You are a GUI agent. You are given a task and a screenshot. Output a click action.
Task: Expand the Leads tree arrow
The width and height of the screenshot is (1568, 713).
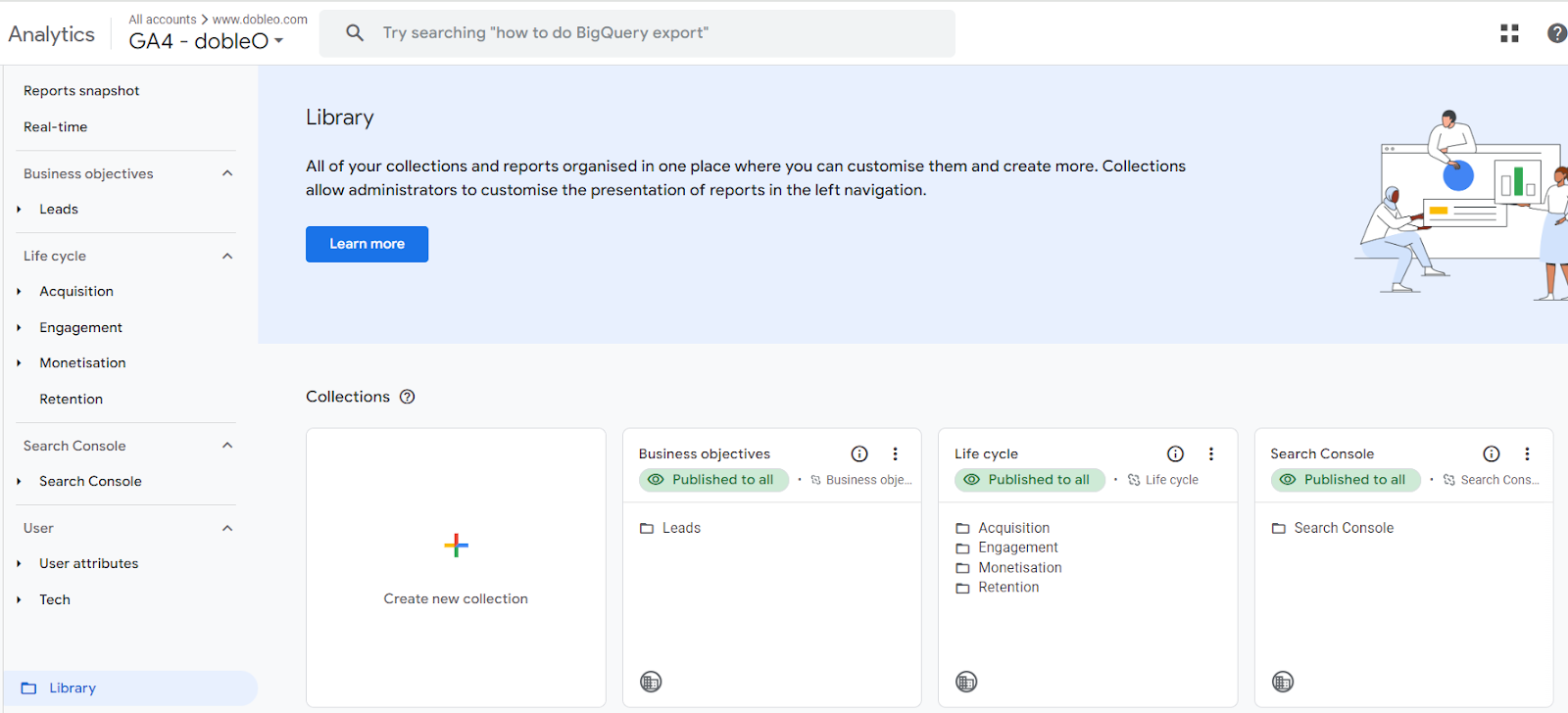(x=19, y=210)
